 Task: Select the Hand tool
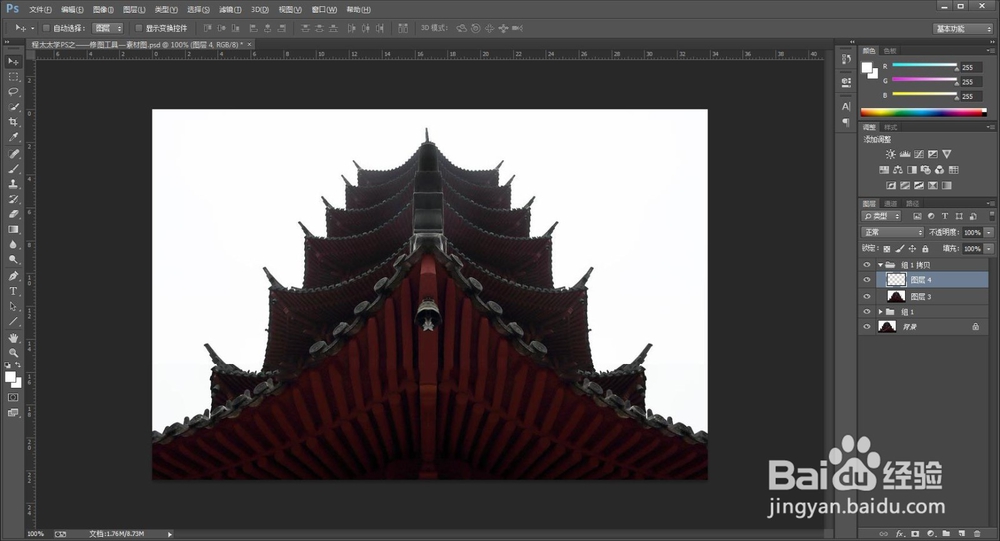[14, 338]
